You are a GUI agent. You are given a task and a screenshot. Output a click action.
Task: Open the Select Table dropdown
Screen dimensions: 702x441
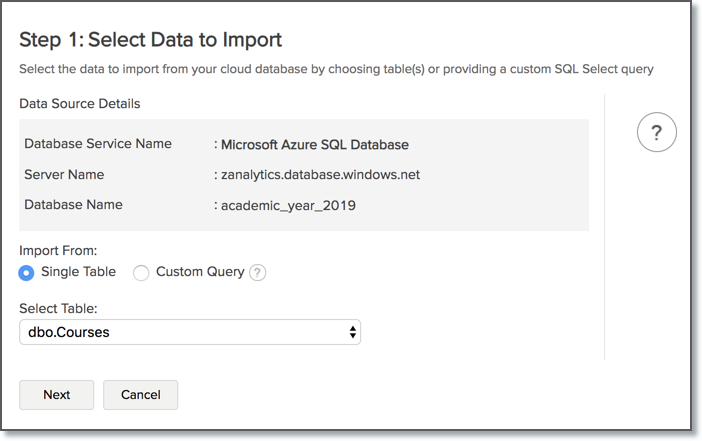coord(189,332)
